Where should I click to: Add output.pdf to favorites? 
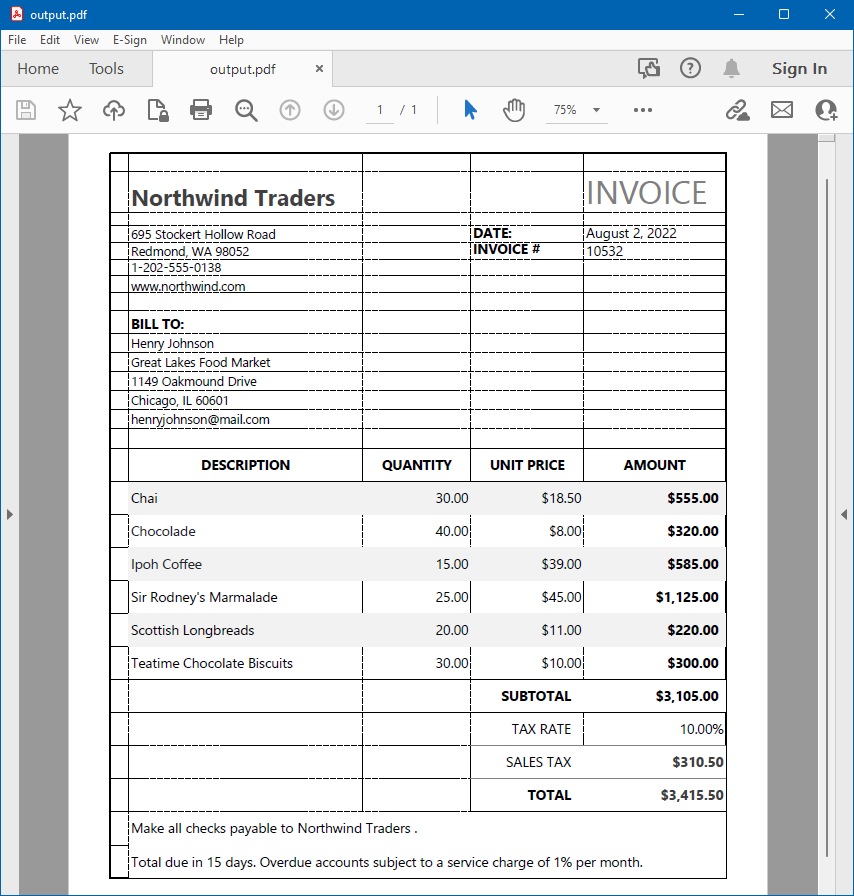(70, 110)
